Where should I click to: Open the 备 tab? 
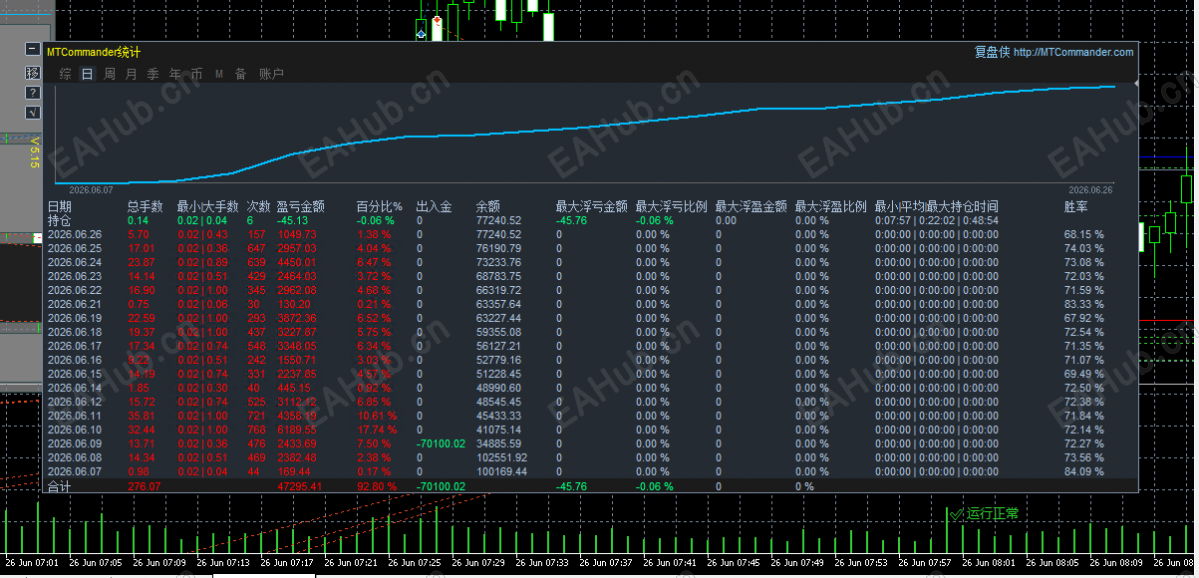click(241, 74)
